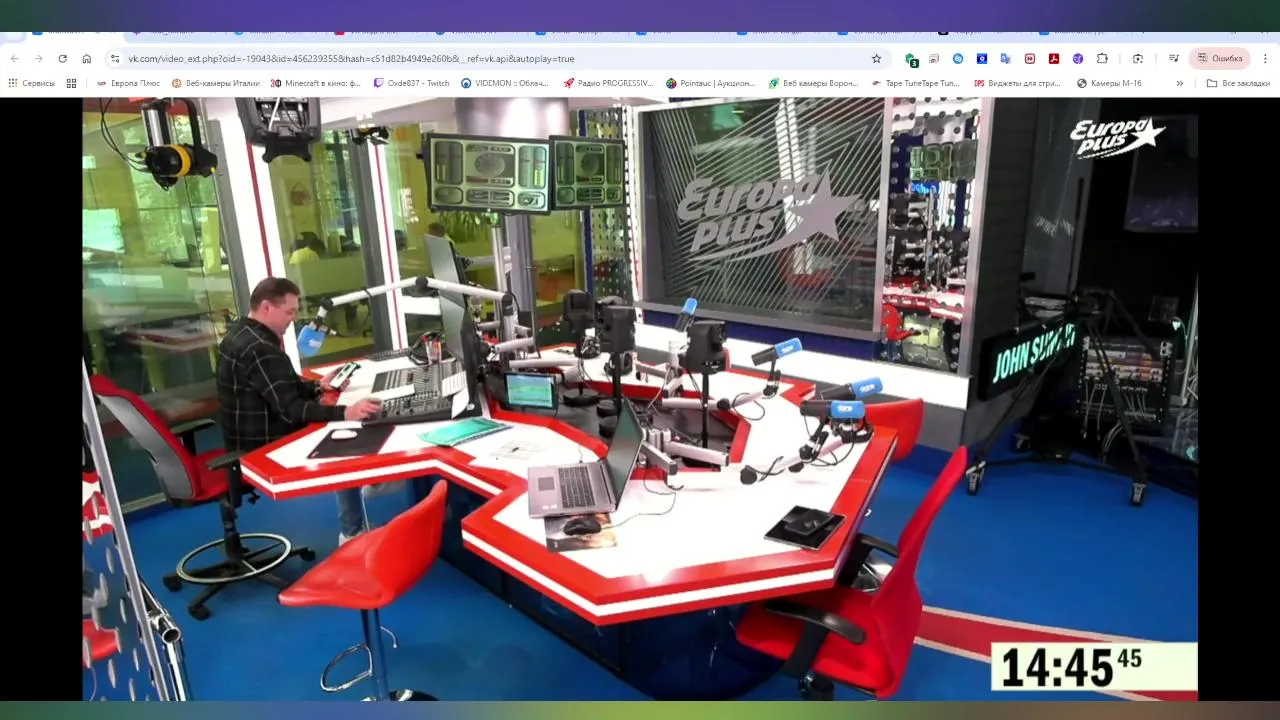Screen dimensions: 1280x720
Task: Click the screenshot lens toolbar icon
Action: [1138, 59]
